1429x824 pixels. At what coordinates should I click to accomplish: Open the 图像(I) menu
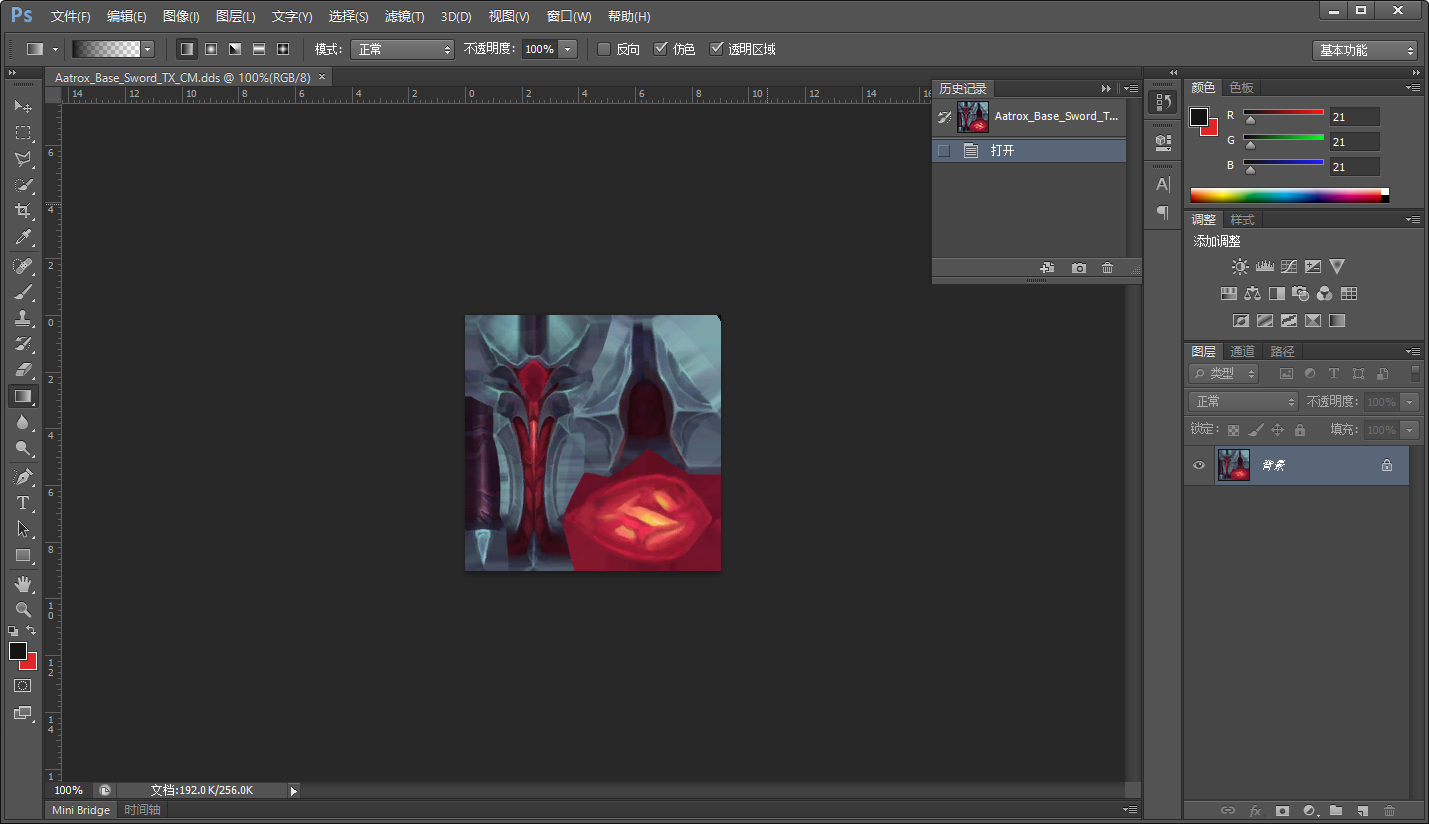(x=181, y=17)
